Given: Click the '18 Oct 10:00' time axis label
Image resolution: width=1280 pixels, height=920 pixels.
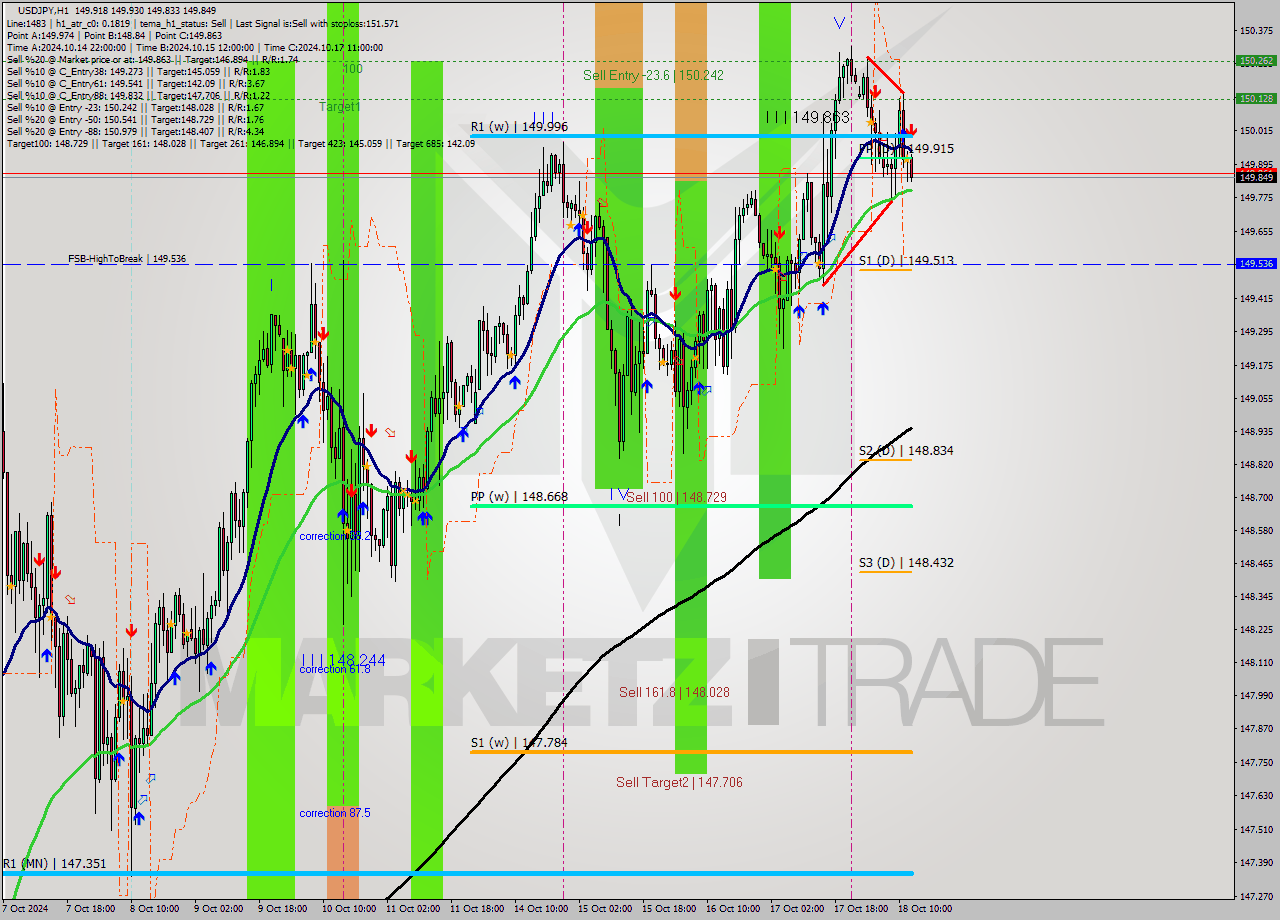Looking at the screenshot, I should pyautogui.click(x=925, y=908).
